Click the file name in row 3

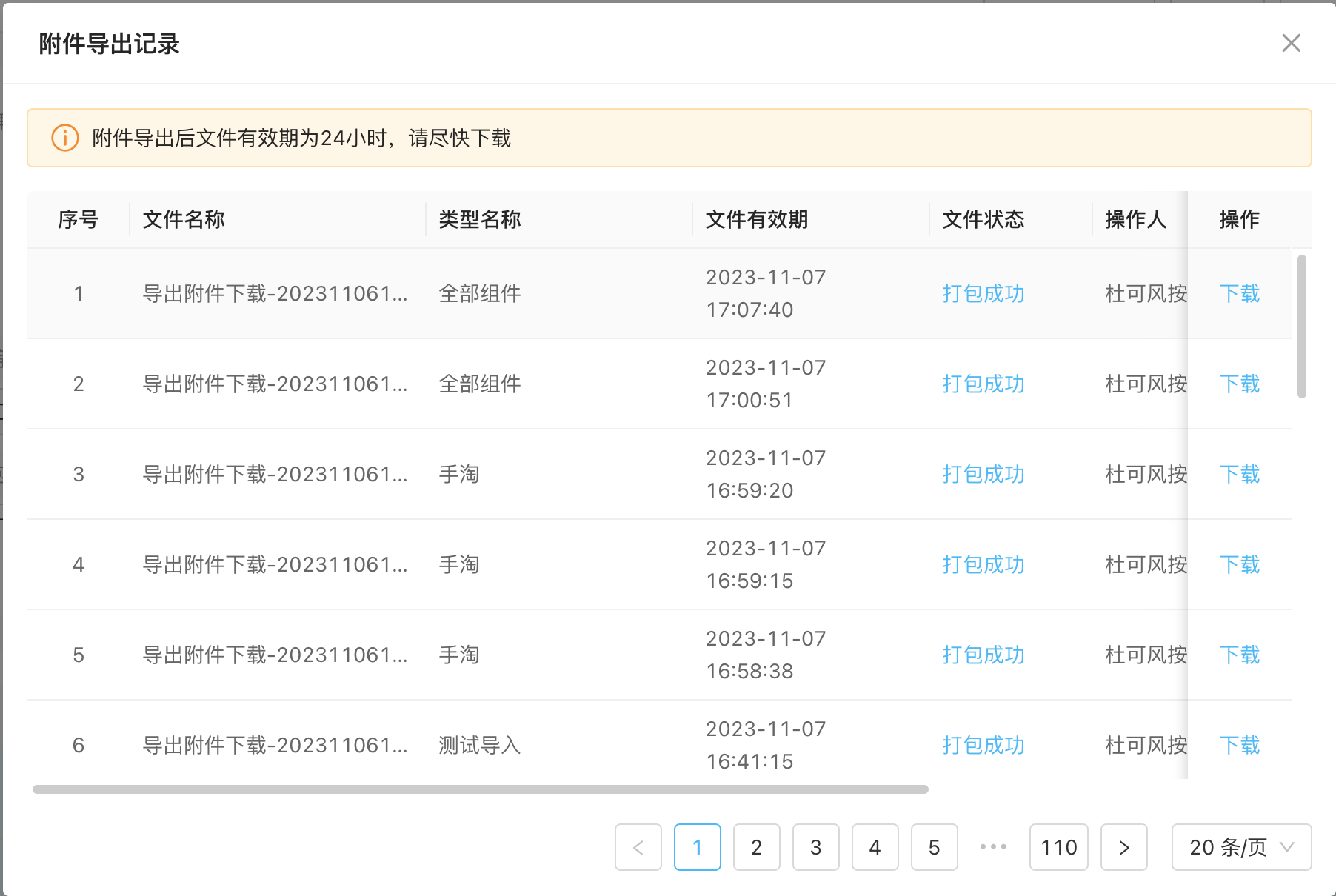tap(275, 475)
